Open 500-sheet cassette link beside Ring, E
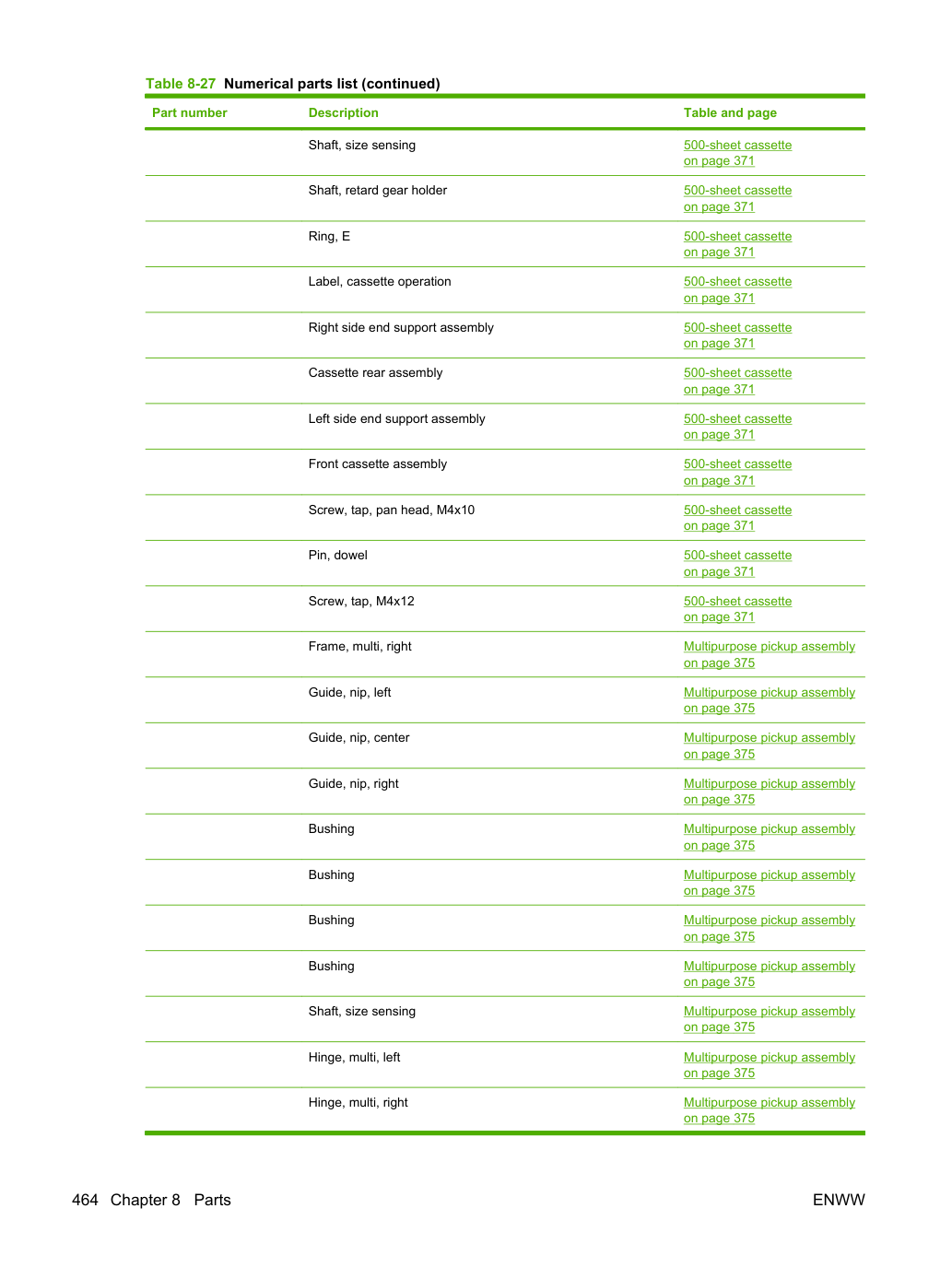 click(x=737, y=244)
